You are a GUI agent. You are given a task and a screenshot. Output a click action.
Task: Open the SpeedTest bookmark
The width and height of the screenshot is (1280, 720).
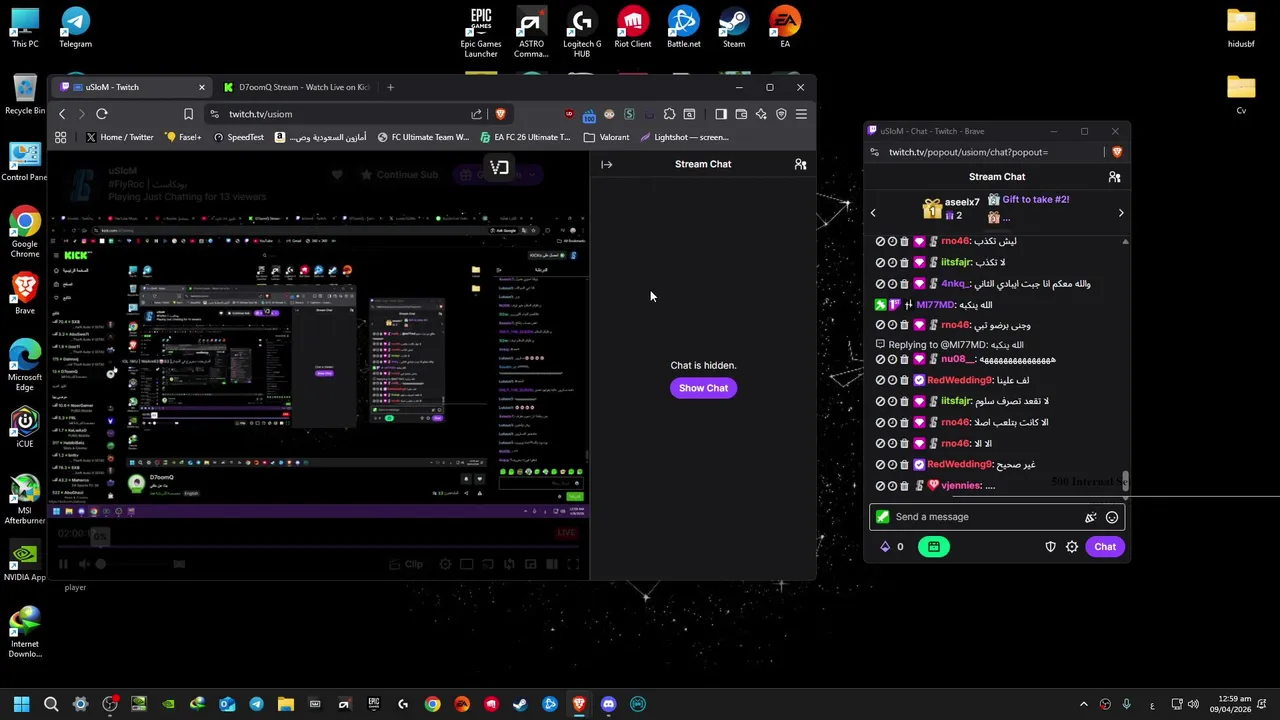tap(238, 137)
